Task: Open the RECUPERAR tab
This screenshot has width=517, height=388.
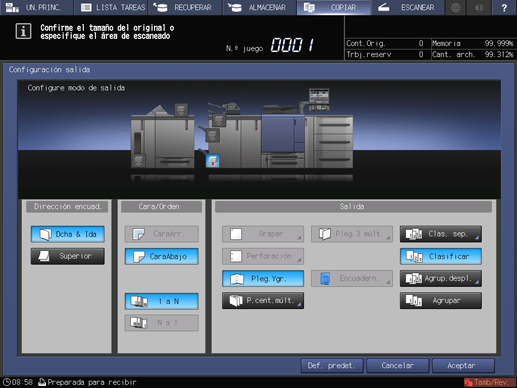Action: 185,7
